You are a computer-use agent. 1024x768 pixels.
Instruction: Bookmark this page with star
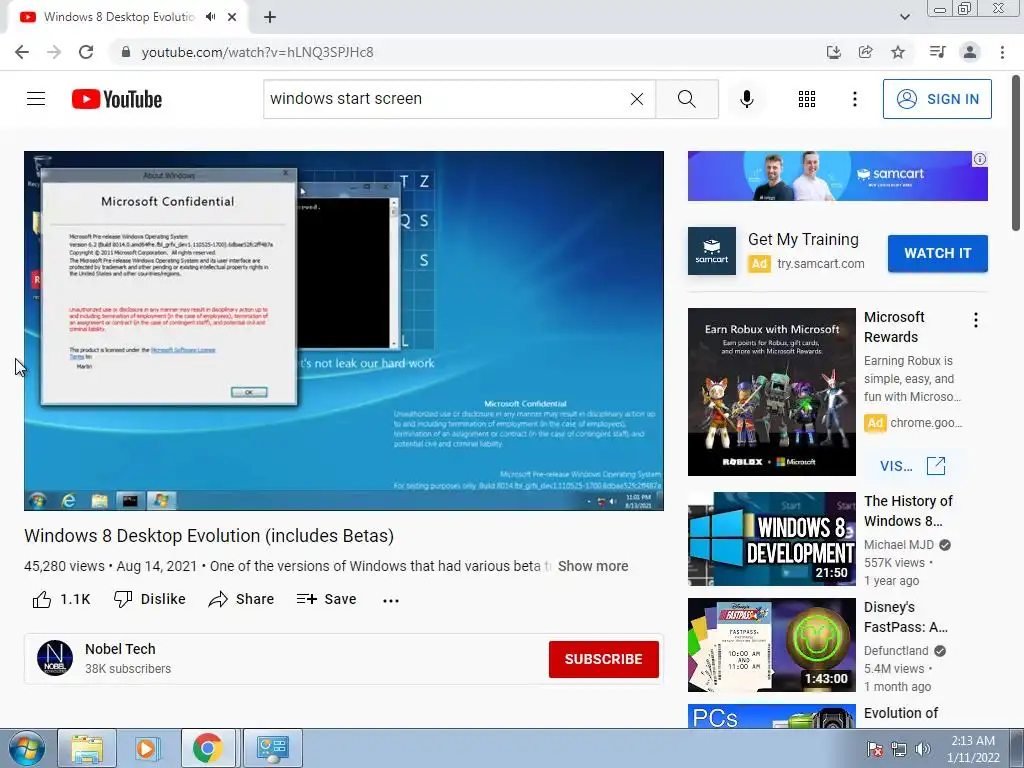[x=898, y=52]
